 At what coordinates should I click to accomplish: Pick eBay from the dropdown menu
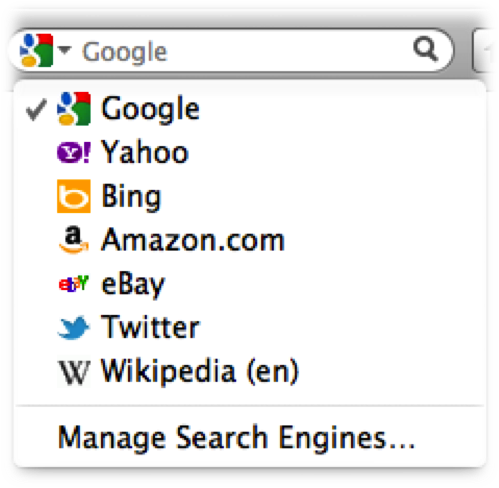[250, 284]
